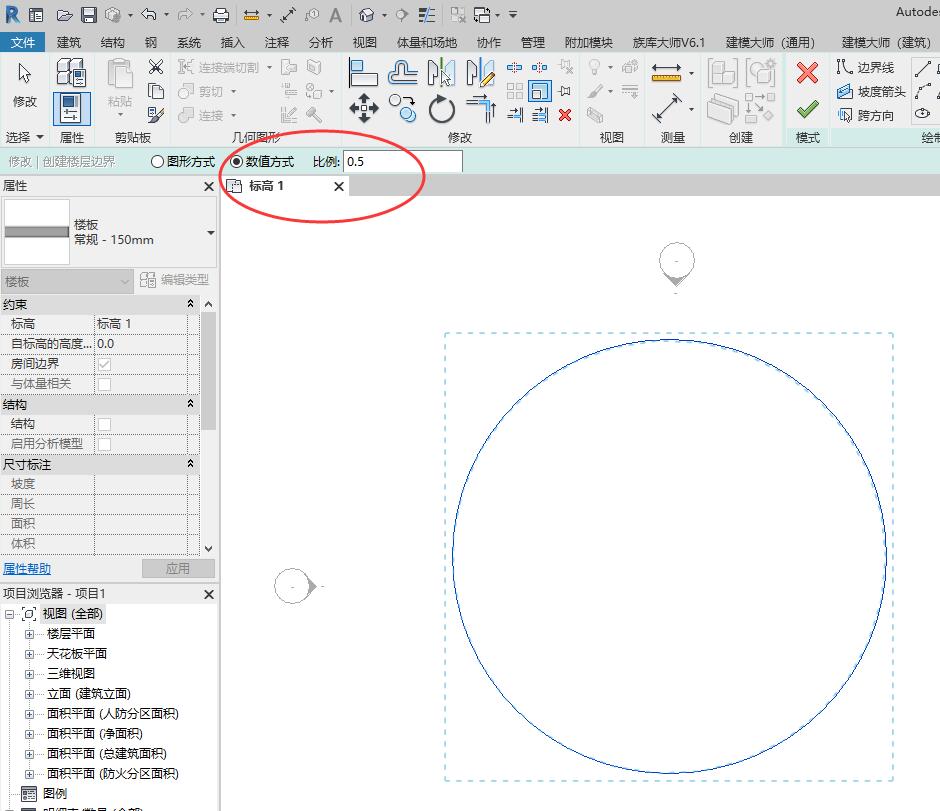Click the Print icon in the quick access toolbar

point(221,15)
